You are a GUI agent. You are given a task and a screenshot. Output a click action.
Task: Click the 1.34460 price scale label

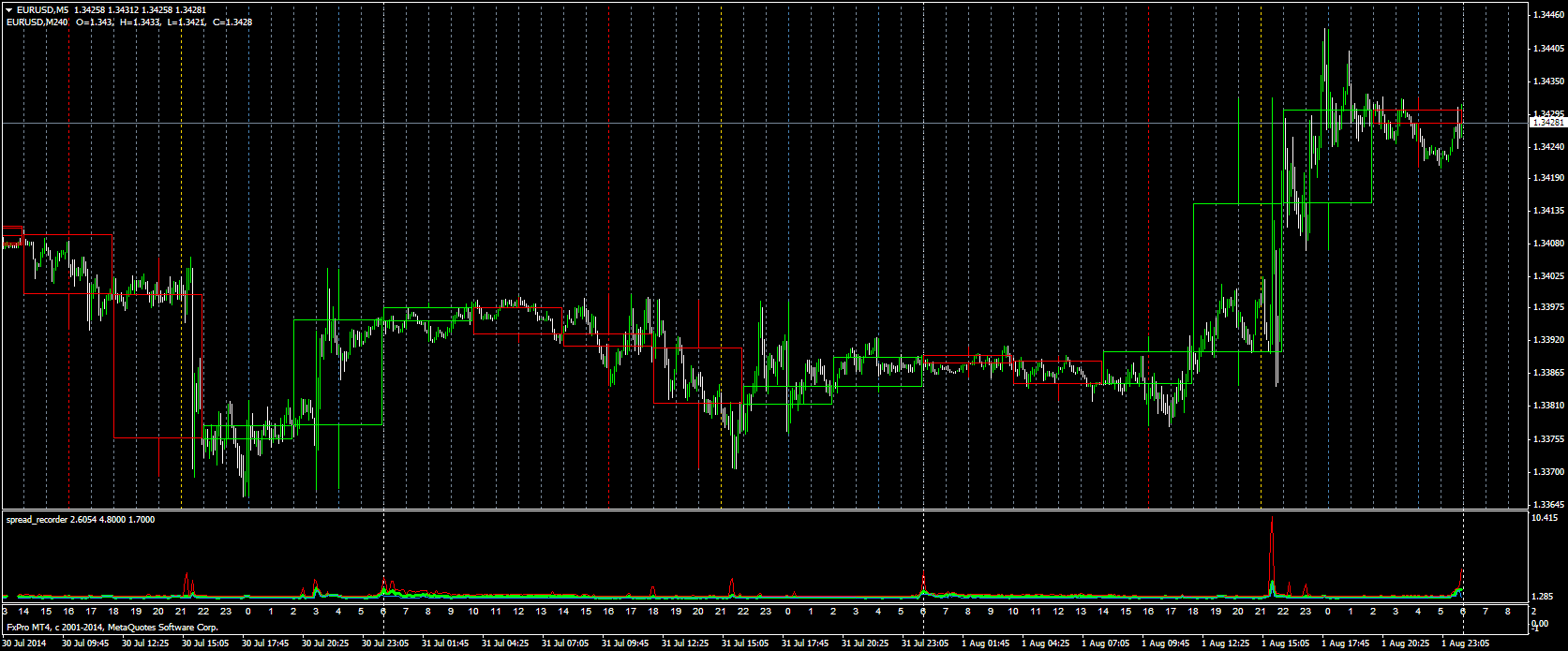(x=1546, y=16)
